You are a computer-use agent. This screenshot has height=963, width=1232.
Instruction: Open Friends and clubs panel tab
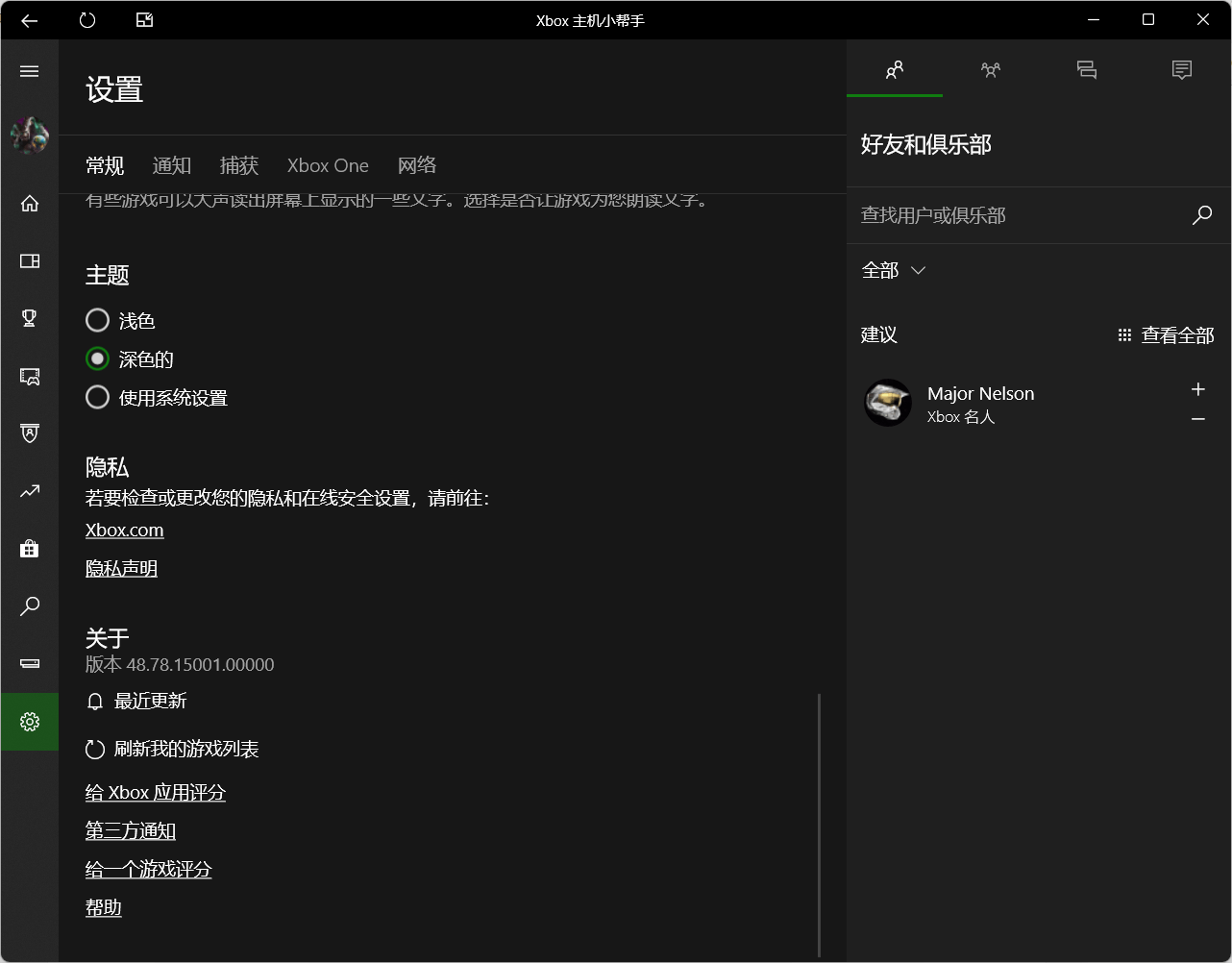point(895,69)
